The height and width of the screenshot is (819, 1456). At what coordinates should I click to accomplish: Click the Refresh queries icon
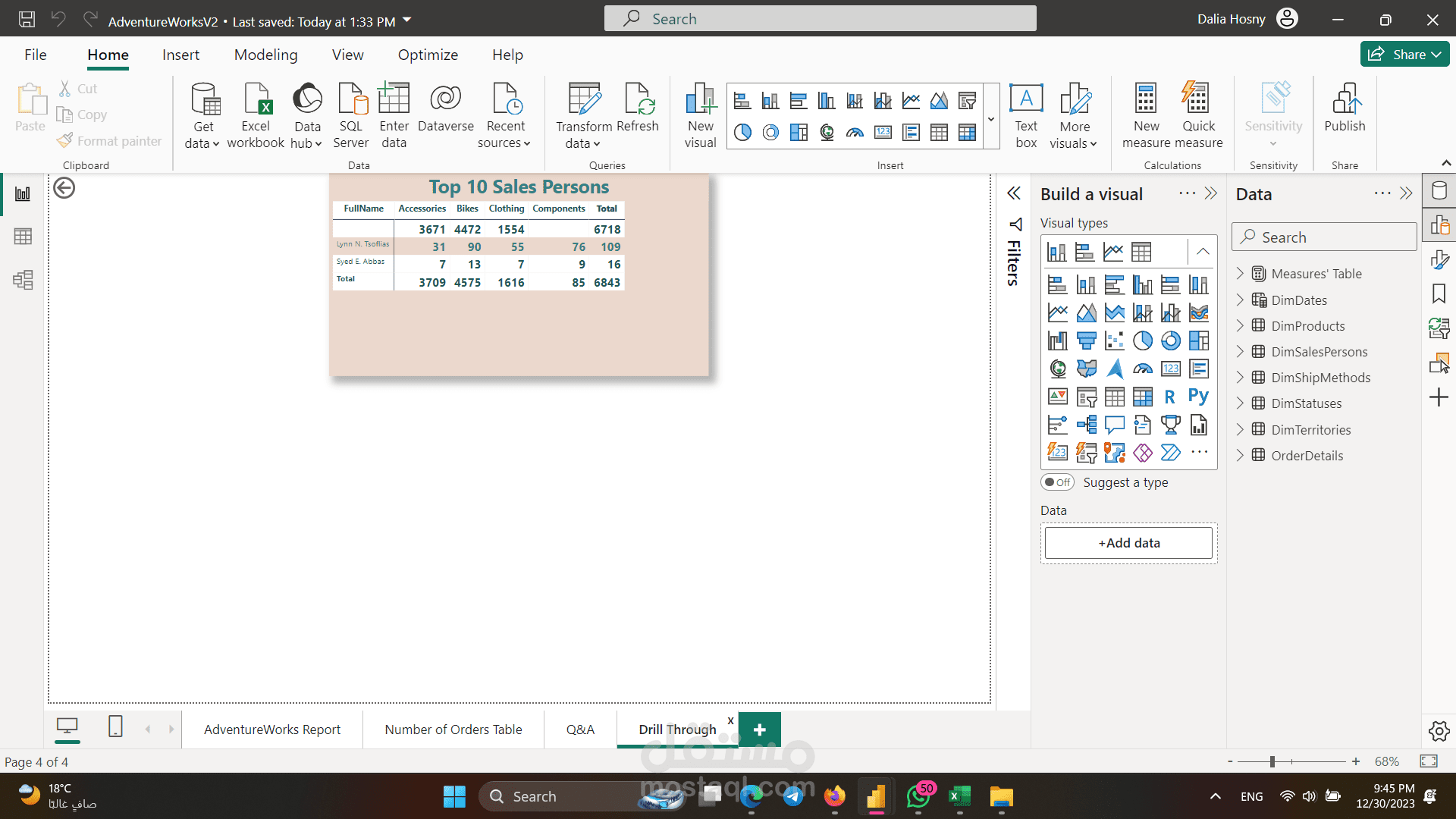[638, 99]
